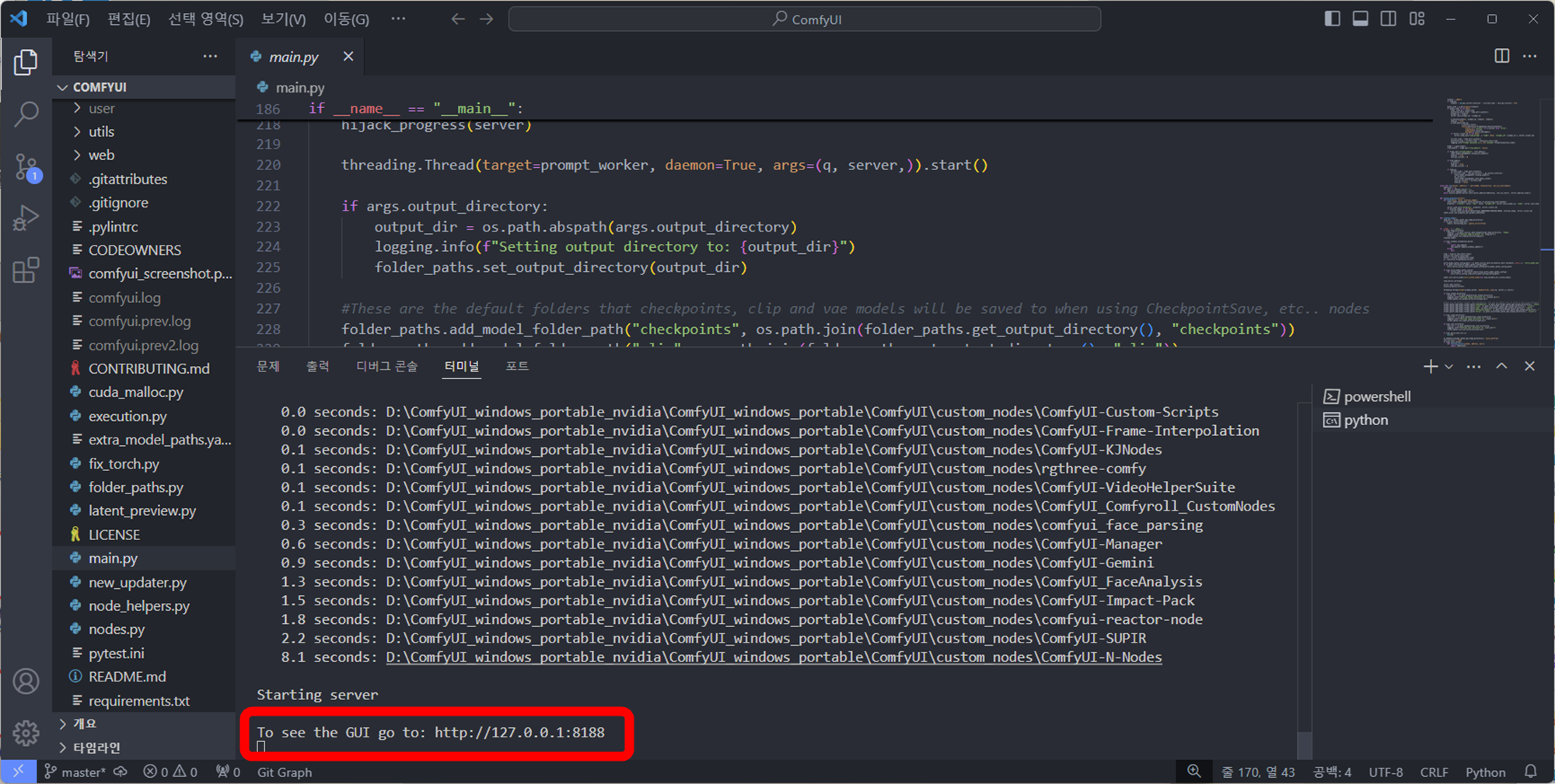
Task: Open execution.py in the explorer
Action: [144, 416]
